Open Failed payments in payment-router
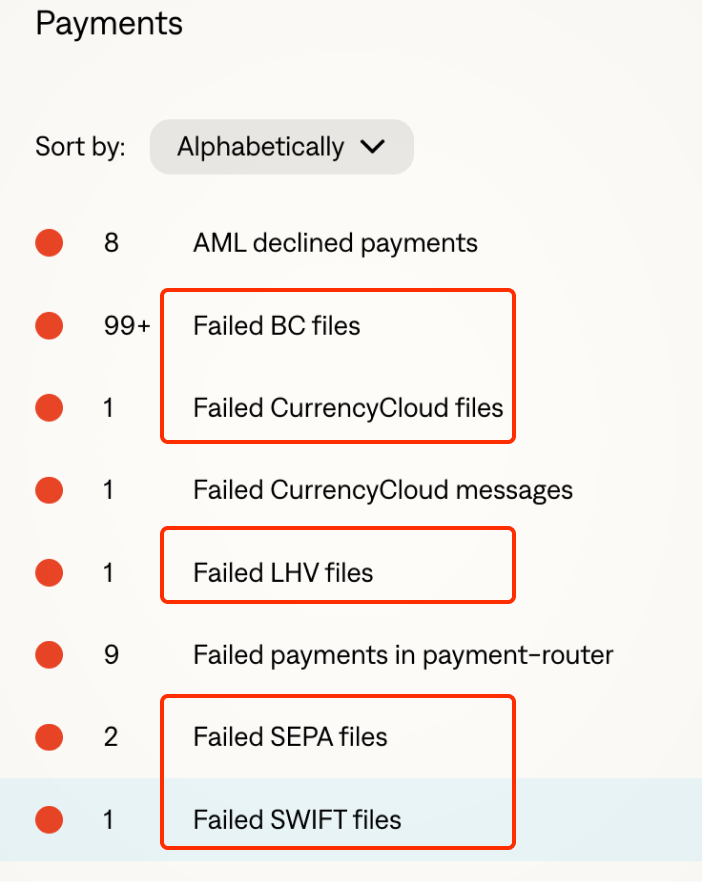Screen dimensions: 702x882 402,655
